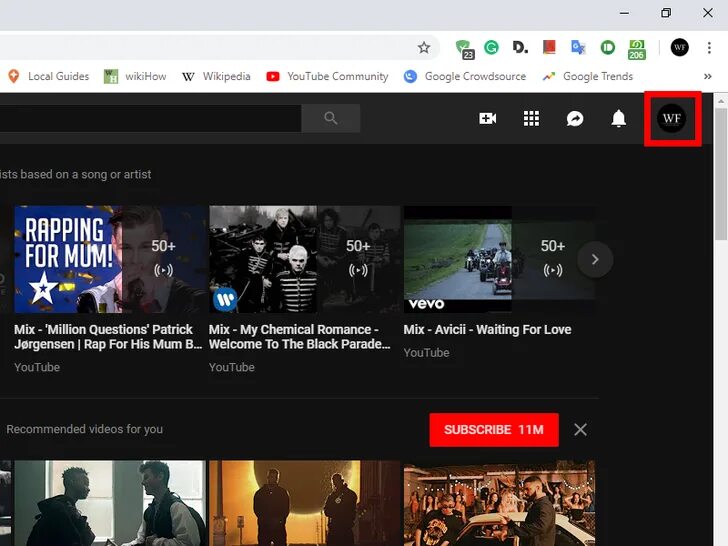728x546 pixels.
Task: Click the D. extension icon
Action: (x=520, y=47)
